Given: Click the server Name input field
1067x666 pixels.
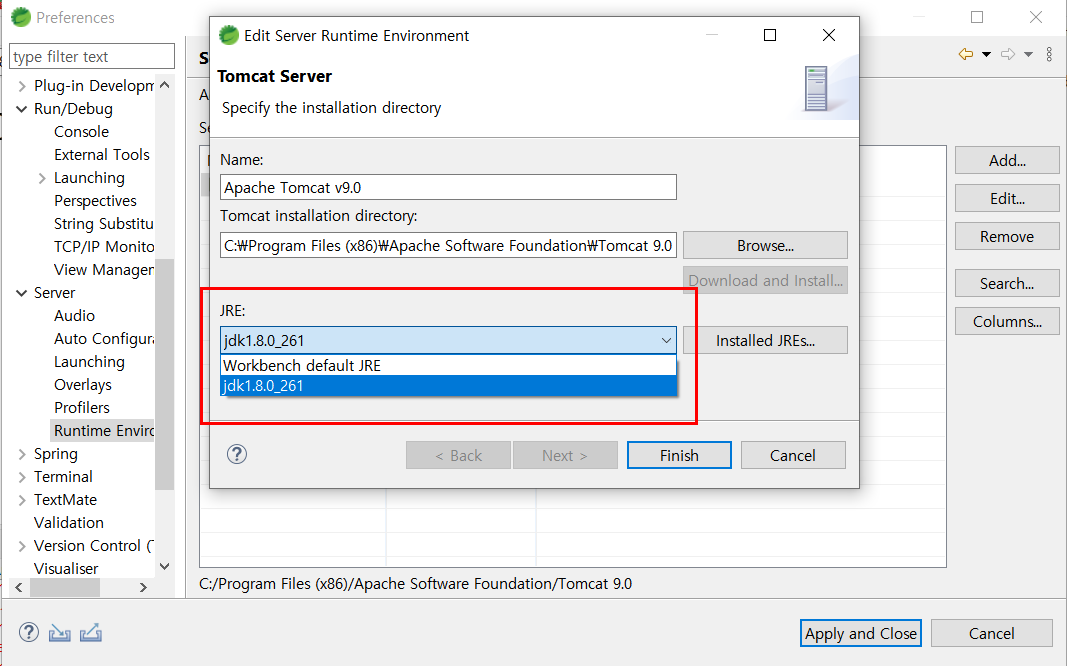Looking at the screenshot, I should [448, 187].
